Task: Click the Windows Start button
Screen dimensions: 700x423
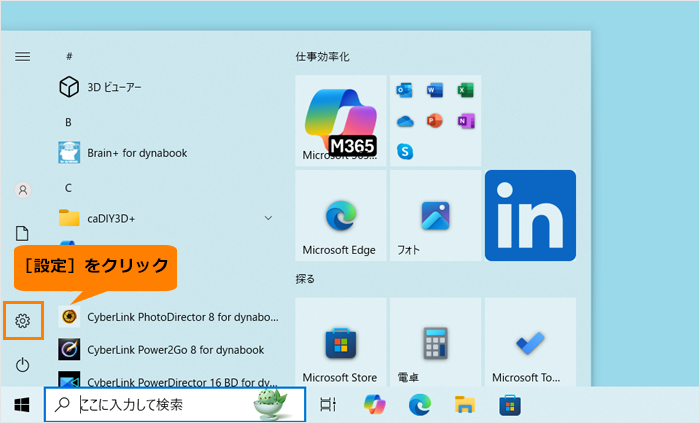Action: 22,405
